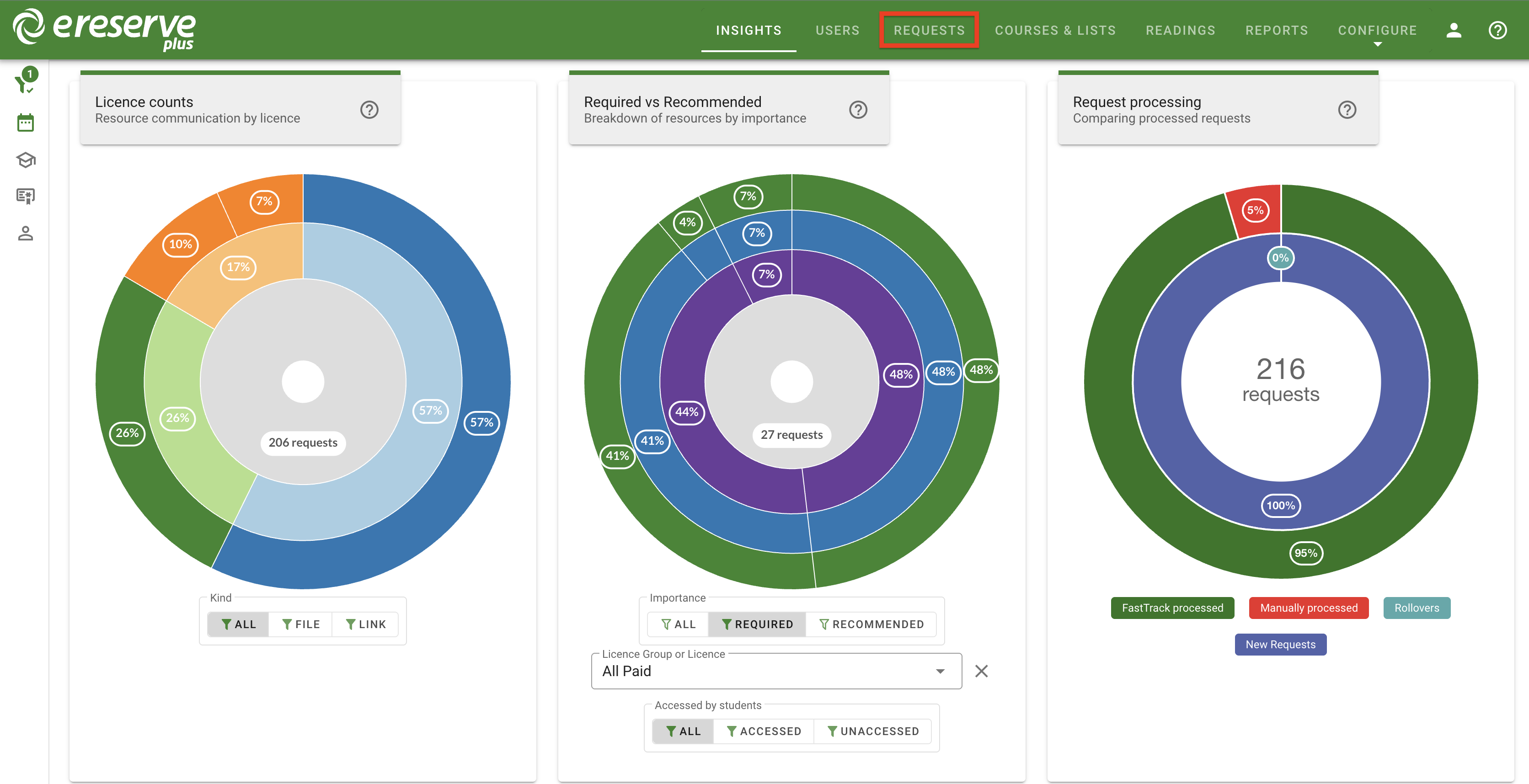The image size is (1529, 784).
Task: Open the REQUESTS tab
Action: pos(929,30)
